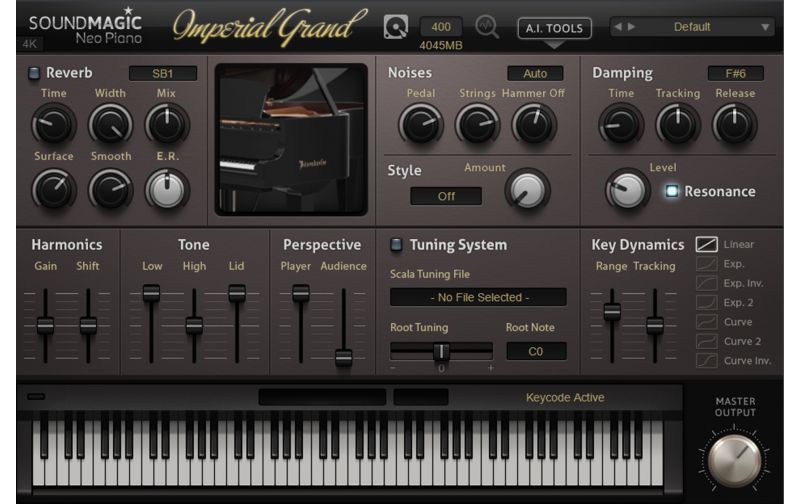
Task: Click the Style Amount knob
Action: [x=528, y=190]
